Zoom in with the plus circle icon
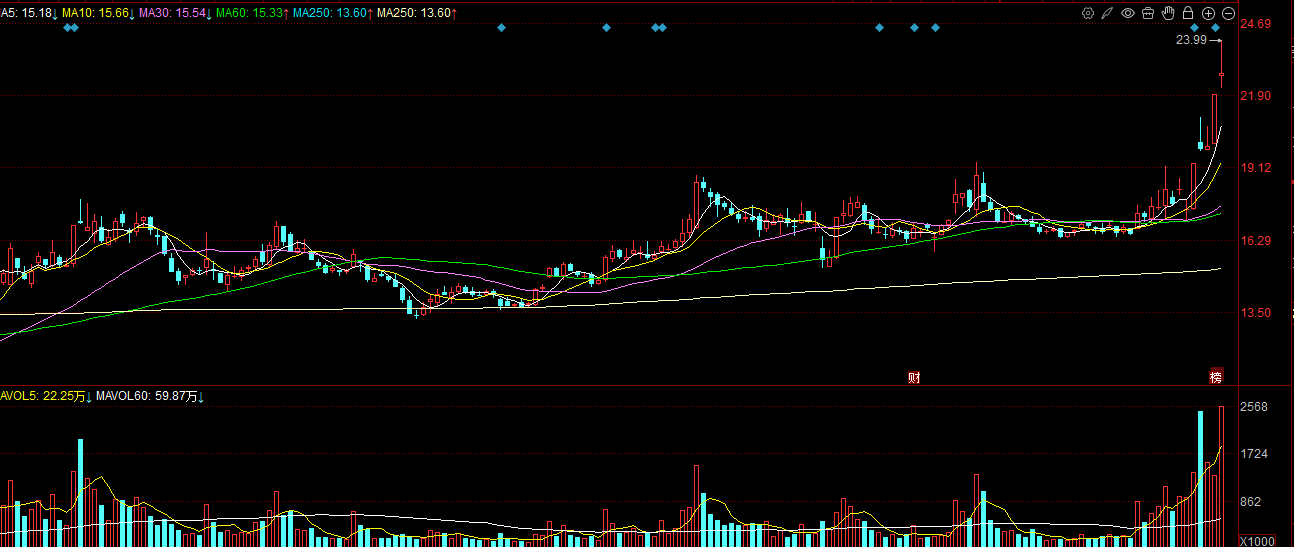 click(x=1208, y=13)
